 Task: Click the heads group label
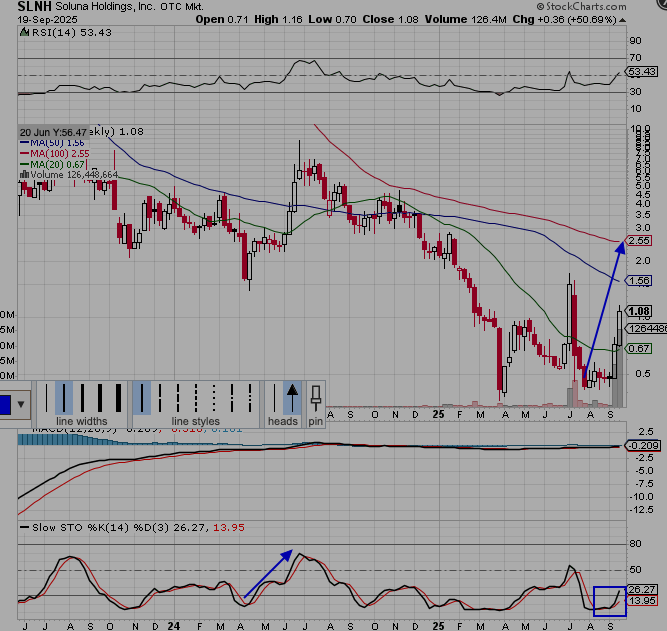click(x=282, y=421)
